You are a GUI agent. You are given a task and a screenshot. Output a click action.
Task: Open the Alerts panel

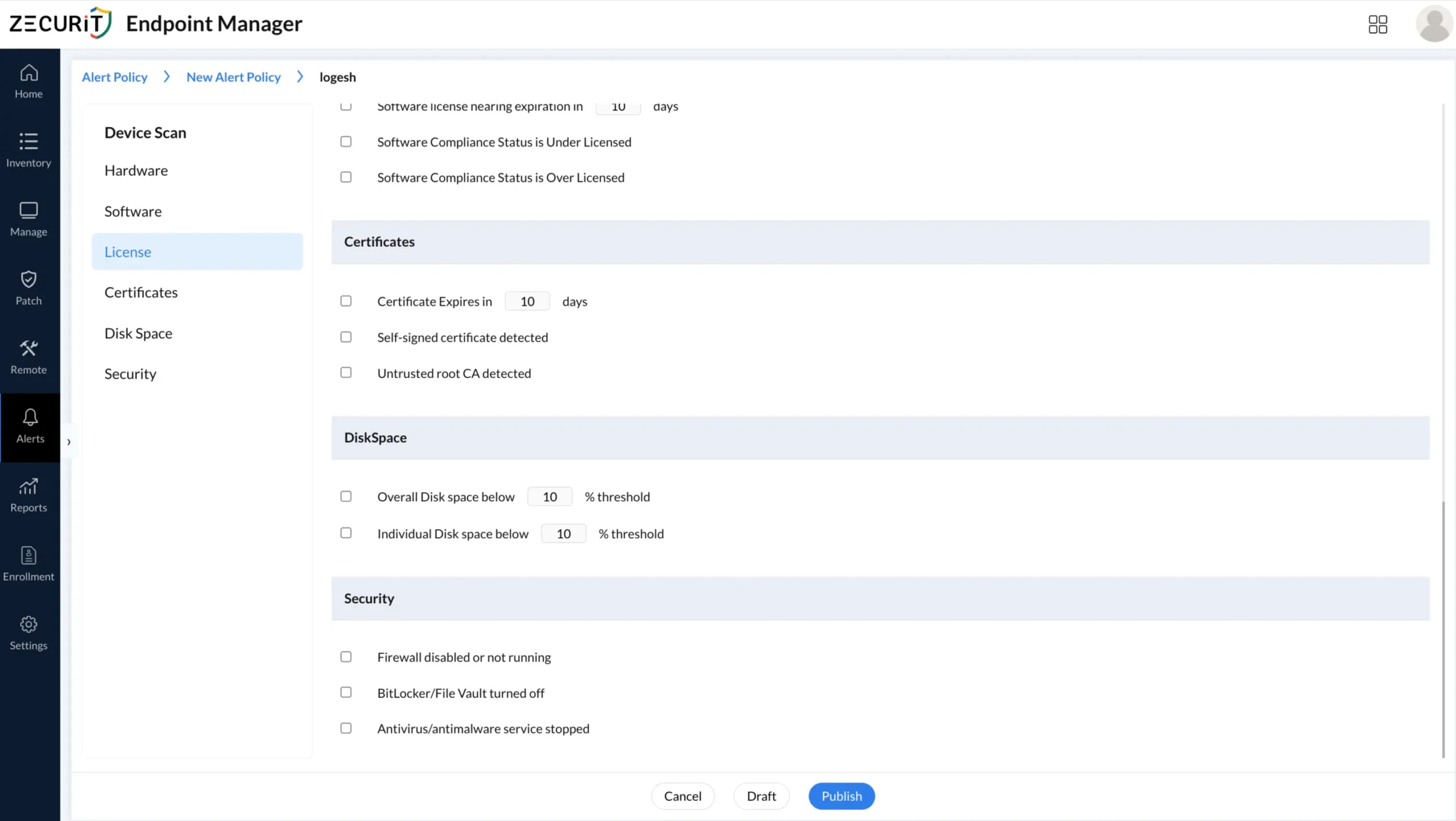click(x=28, y=426)
